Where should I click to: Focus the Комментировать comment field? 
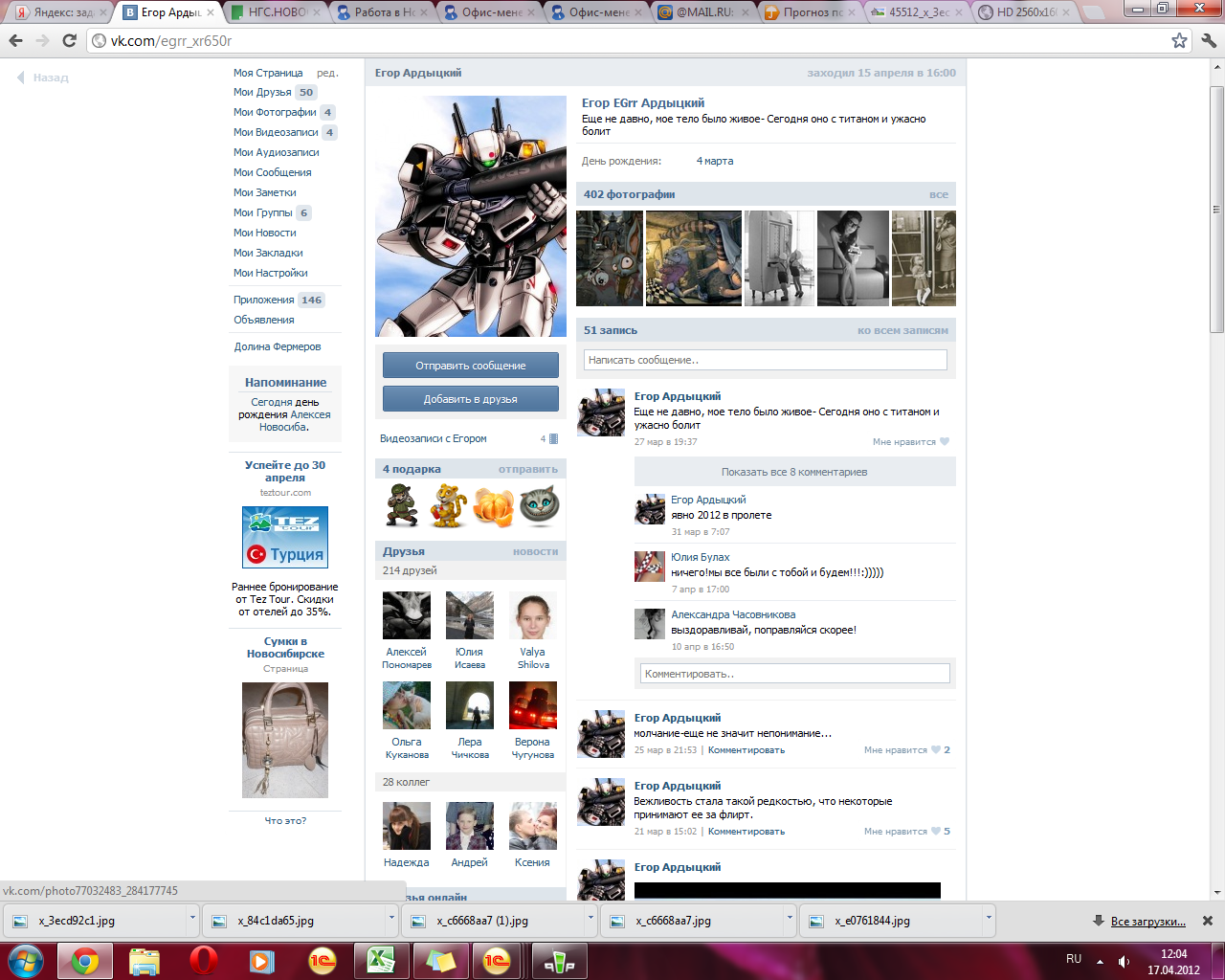[x=795, y=674]
